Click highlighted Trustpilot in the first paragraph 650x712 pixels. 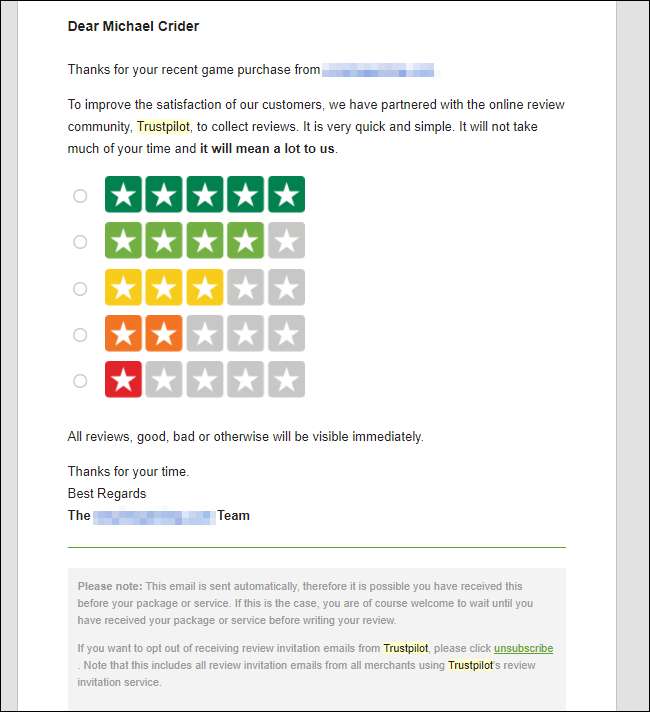(x=163, y=127)
